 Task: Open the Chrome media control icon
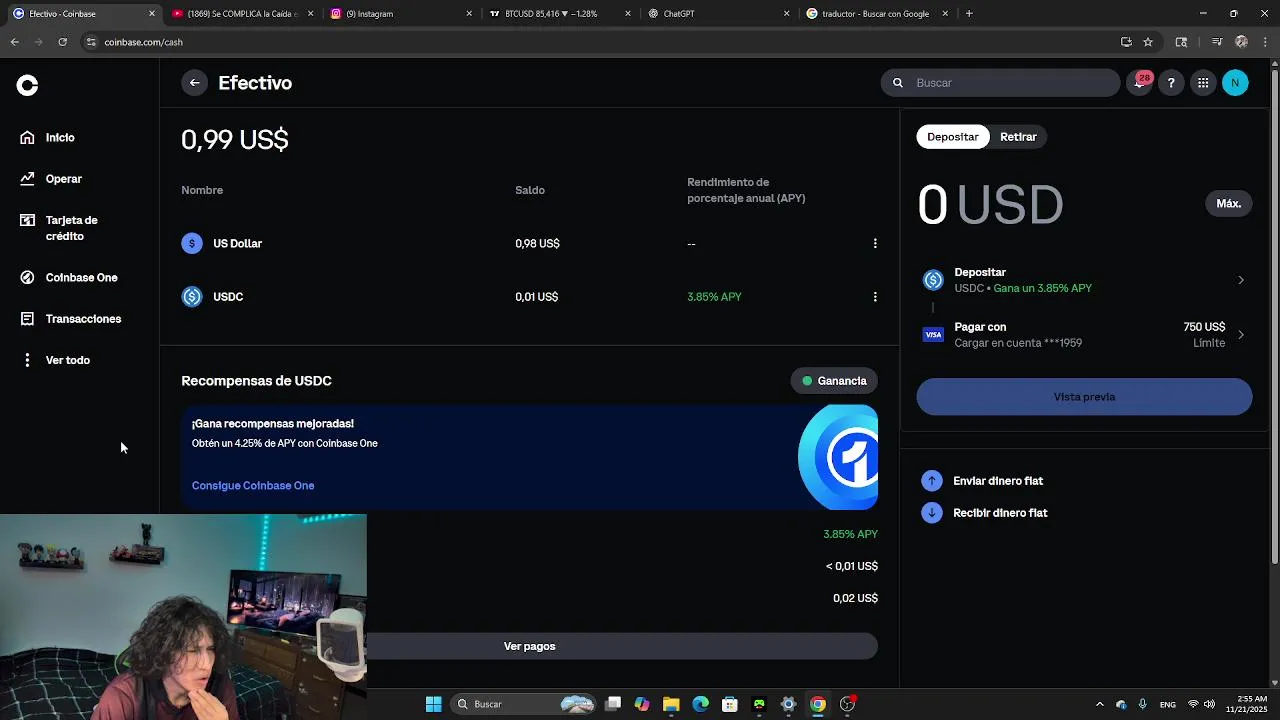(1217, 42)
